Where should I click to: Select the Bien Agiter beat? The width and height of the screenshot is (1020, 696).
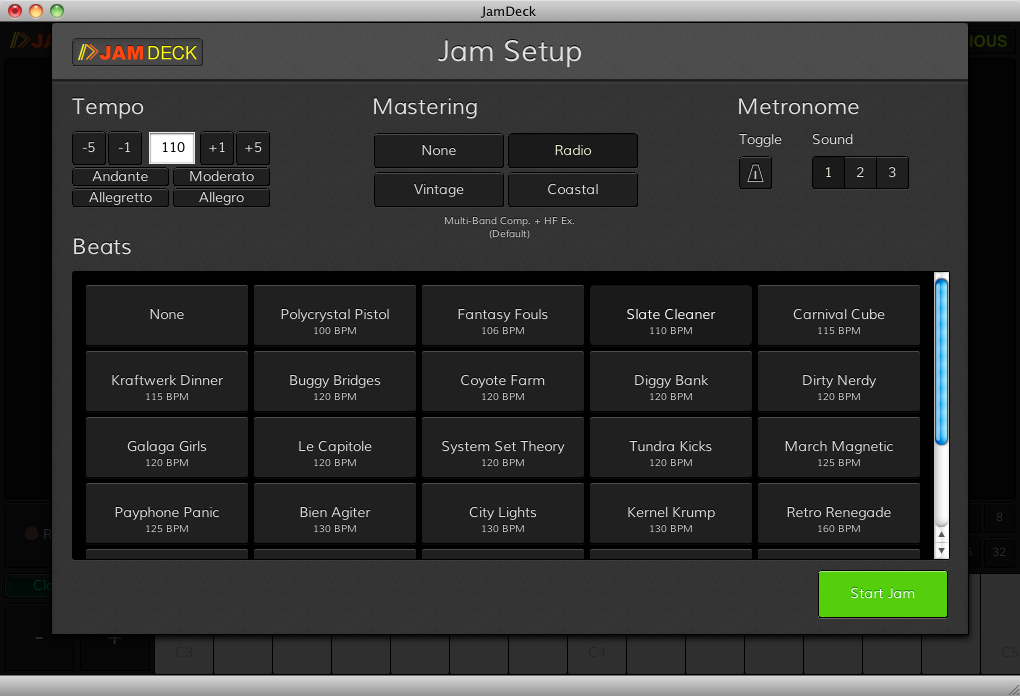coord(335,513)
